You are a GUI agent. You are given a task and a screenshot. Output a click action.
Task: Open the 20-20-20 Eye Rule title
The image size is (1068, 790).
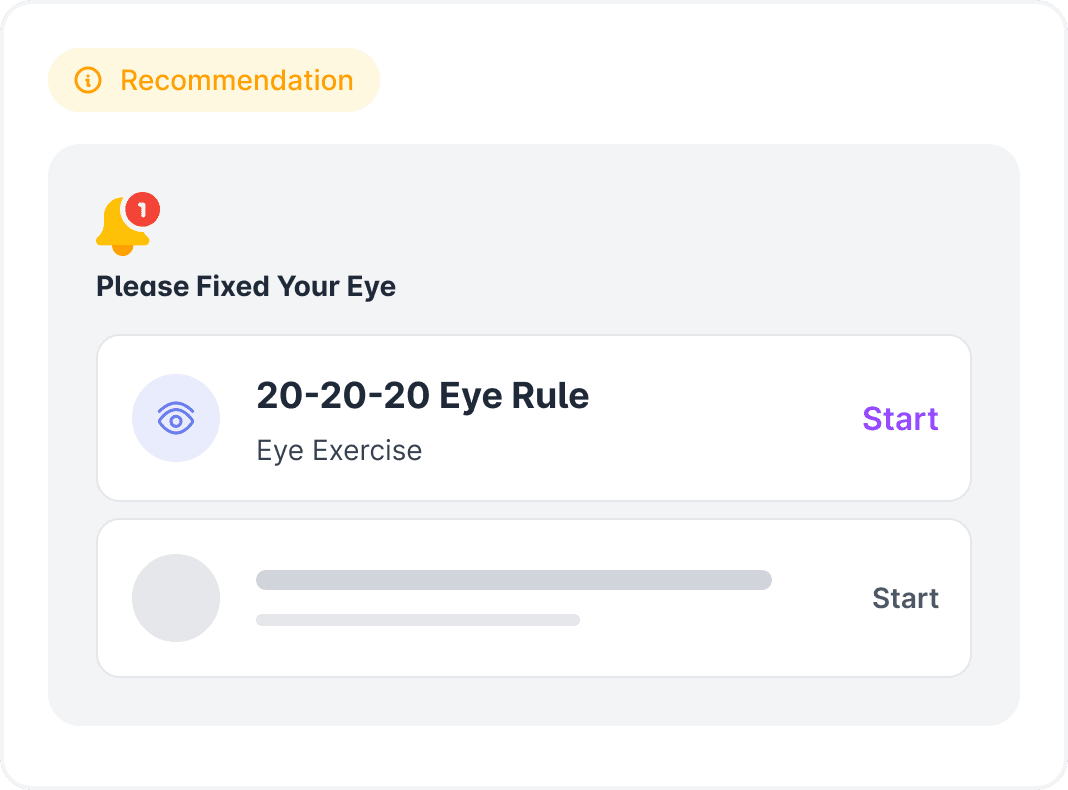[x=422, y=396]
